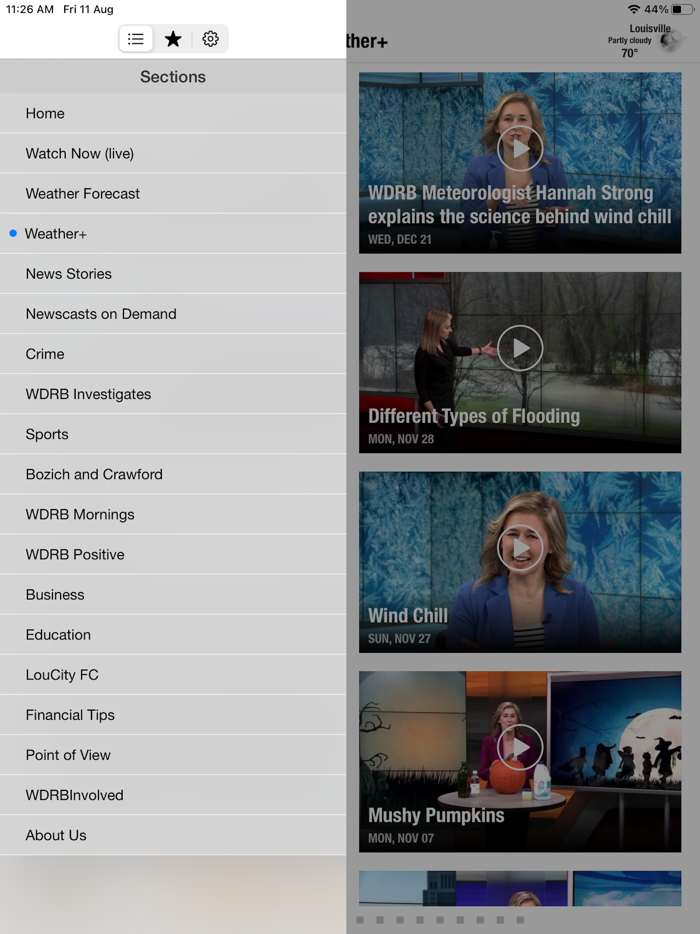Open the Point of View section
The width and height of the screenshot is (700, 934).
173,755
